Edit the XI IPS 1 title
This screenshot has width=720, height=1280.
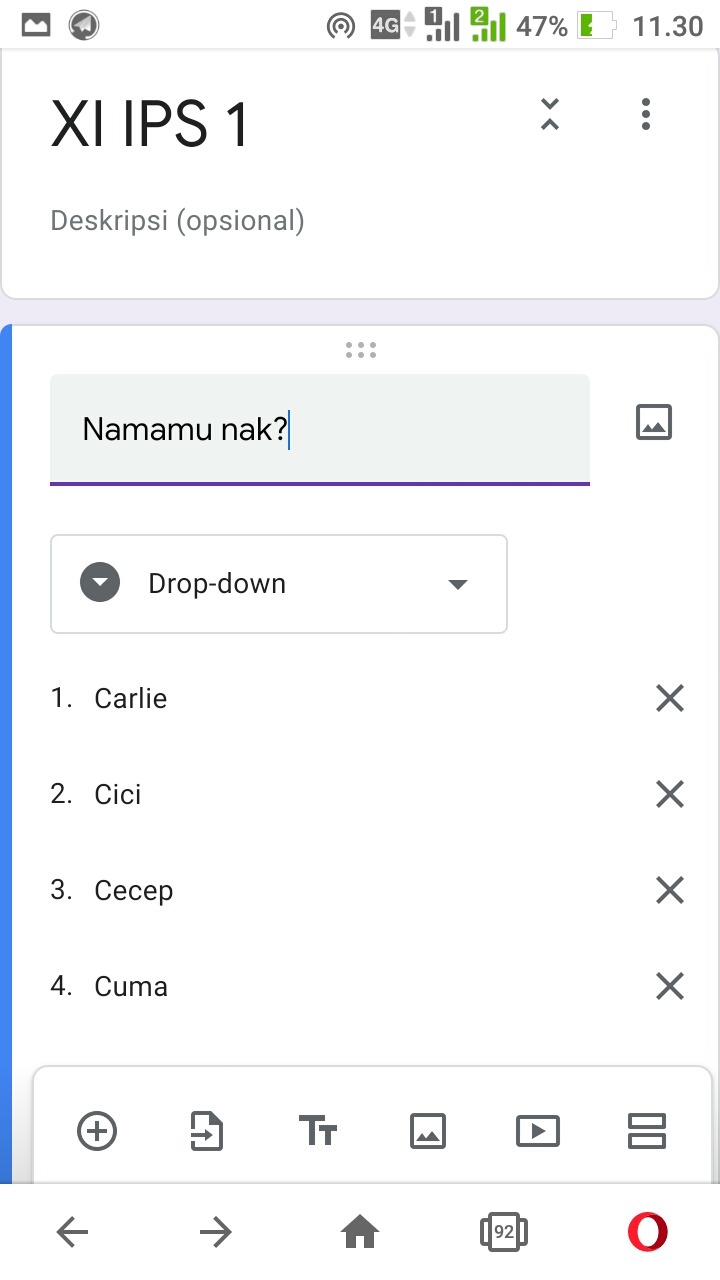tap(150, 125)
